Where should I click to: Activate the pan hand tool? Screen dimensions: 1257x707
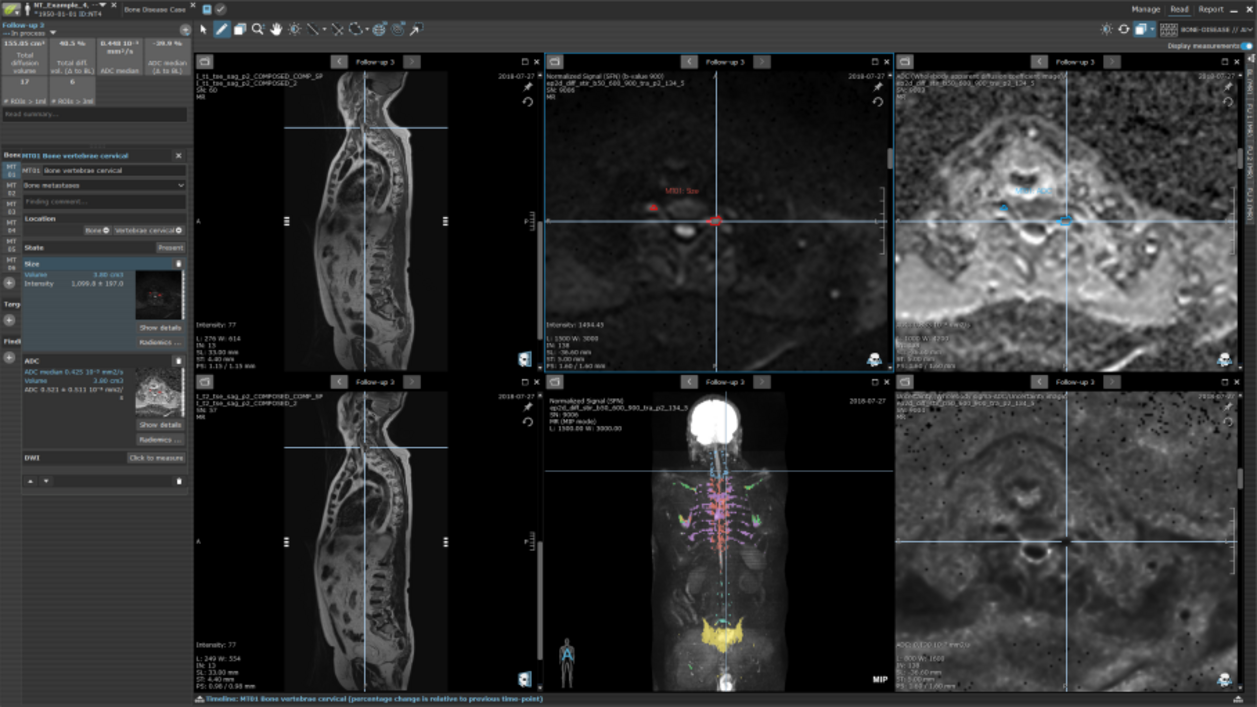click(x=276, y=30)
